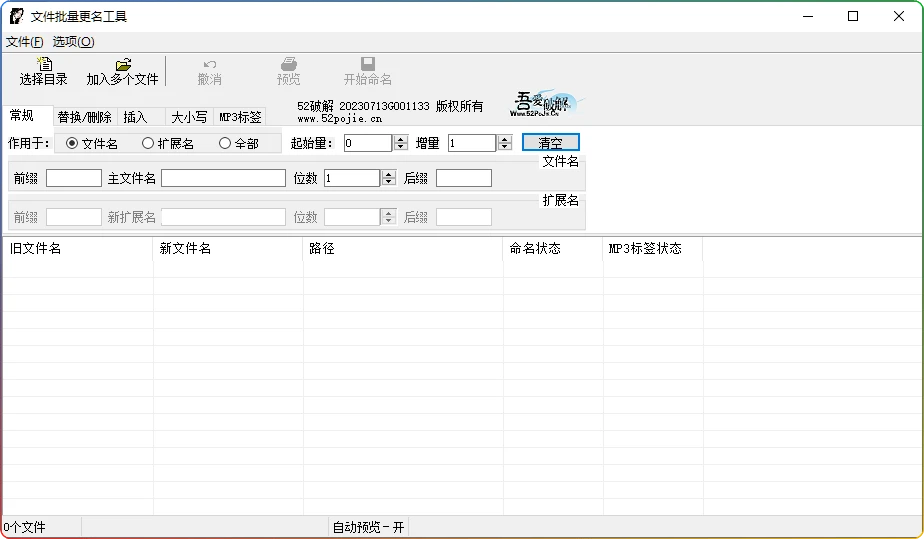Increase the 增量 value with the up arrow
This screenshot has width=924, height=539.
504,139
